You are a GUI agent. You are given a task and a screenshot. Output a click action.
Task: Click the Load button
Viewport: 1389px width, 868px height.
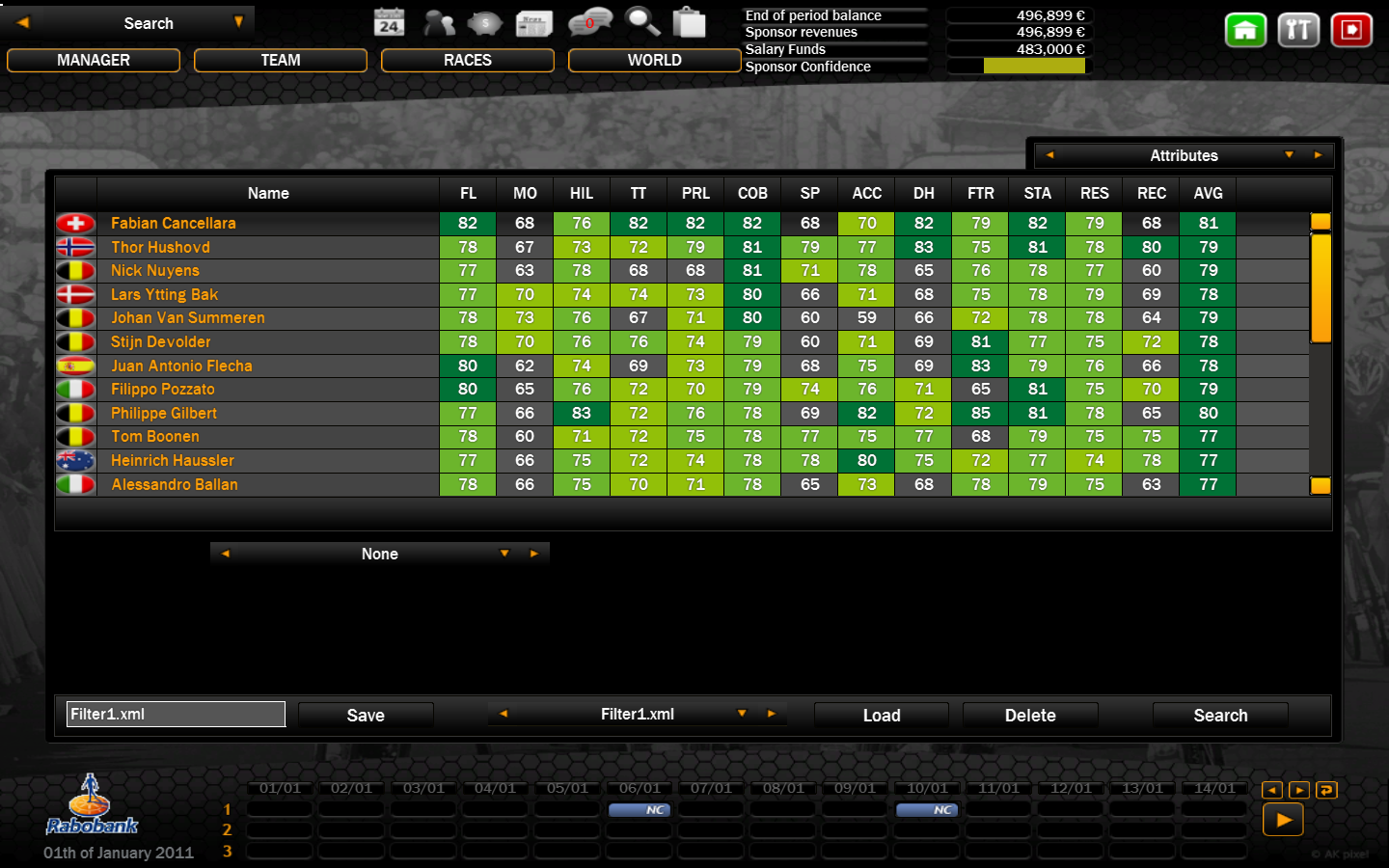click(881, 715)
